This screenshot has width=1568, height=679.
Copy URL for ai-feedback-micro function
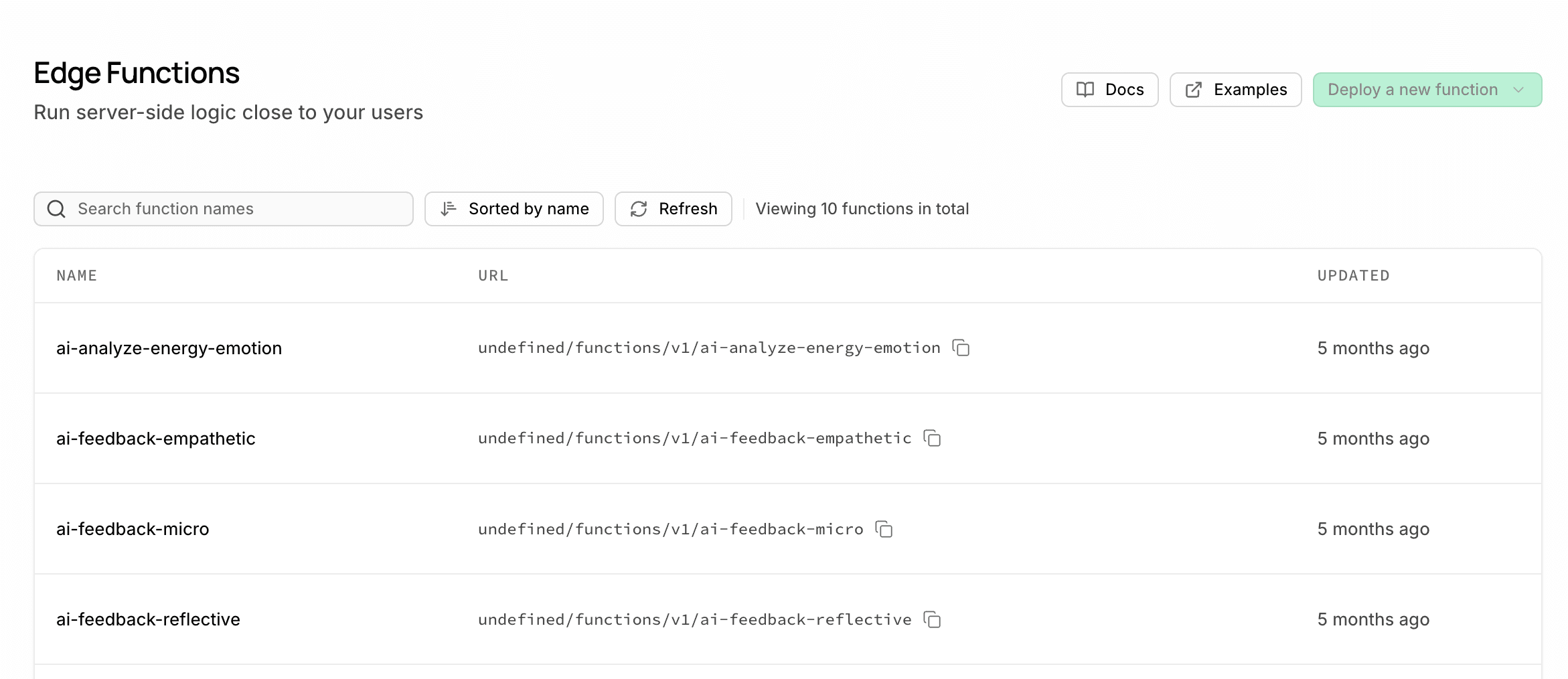coord(884,529)
